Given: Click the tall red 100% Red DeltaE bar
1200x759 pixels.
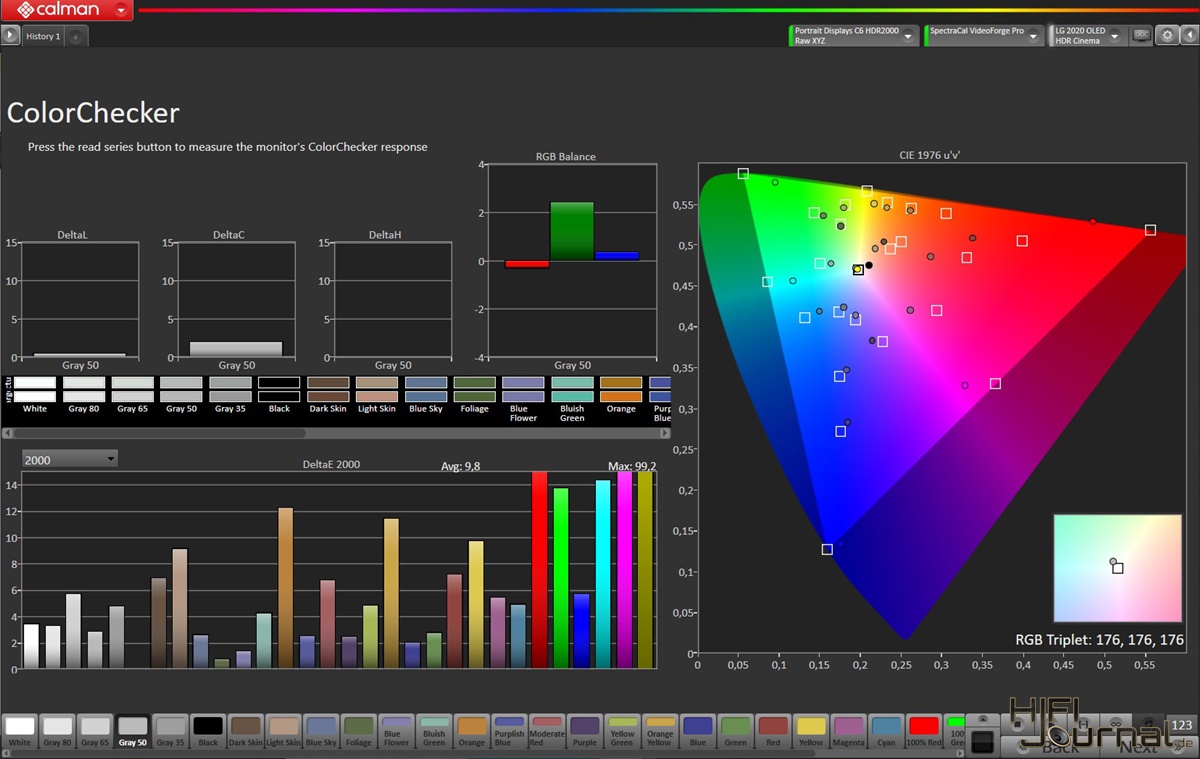Looking at the screenshot, I should [540, 569].
